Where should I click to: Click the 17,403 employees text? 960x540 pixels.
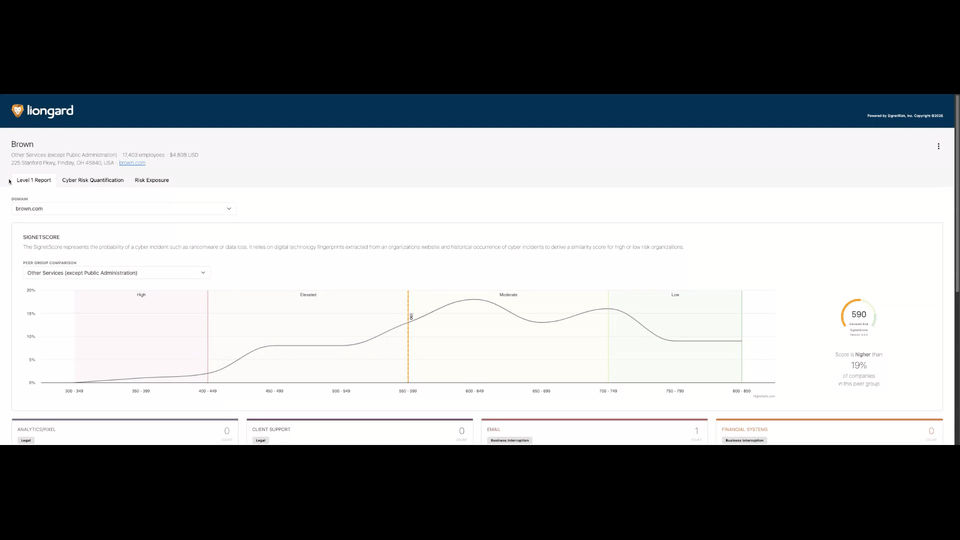click(143, 155)
